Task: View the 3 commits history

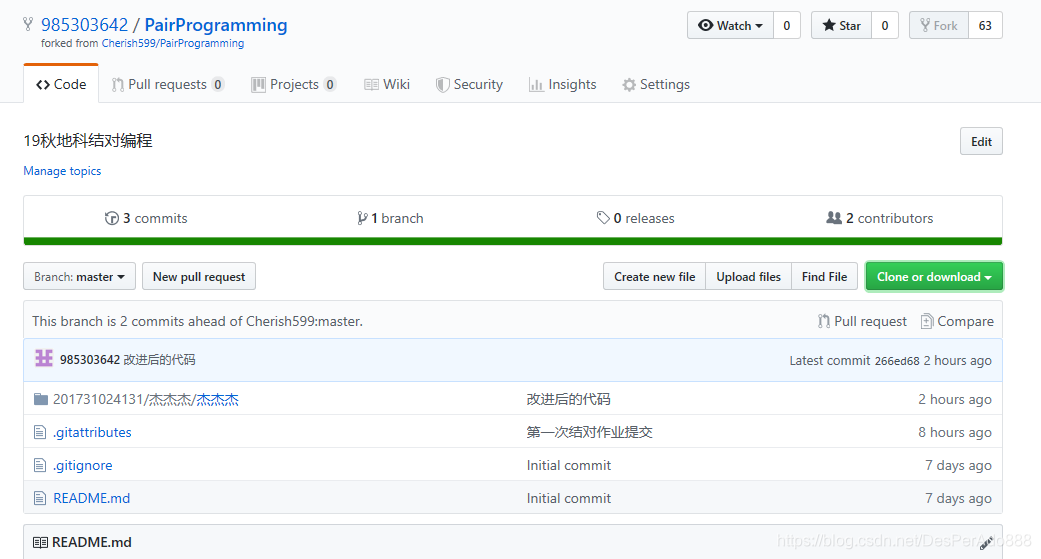Action: (x=146, y=218)
